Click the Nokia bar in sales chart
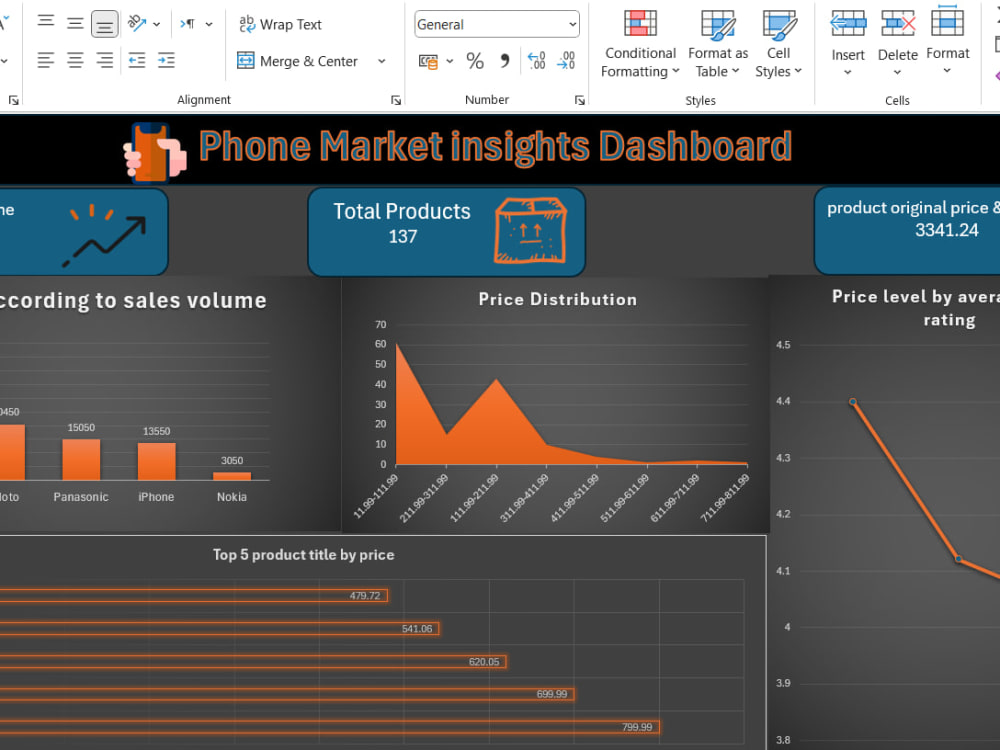1000x750 pixels. [232, 476]
